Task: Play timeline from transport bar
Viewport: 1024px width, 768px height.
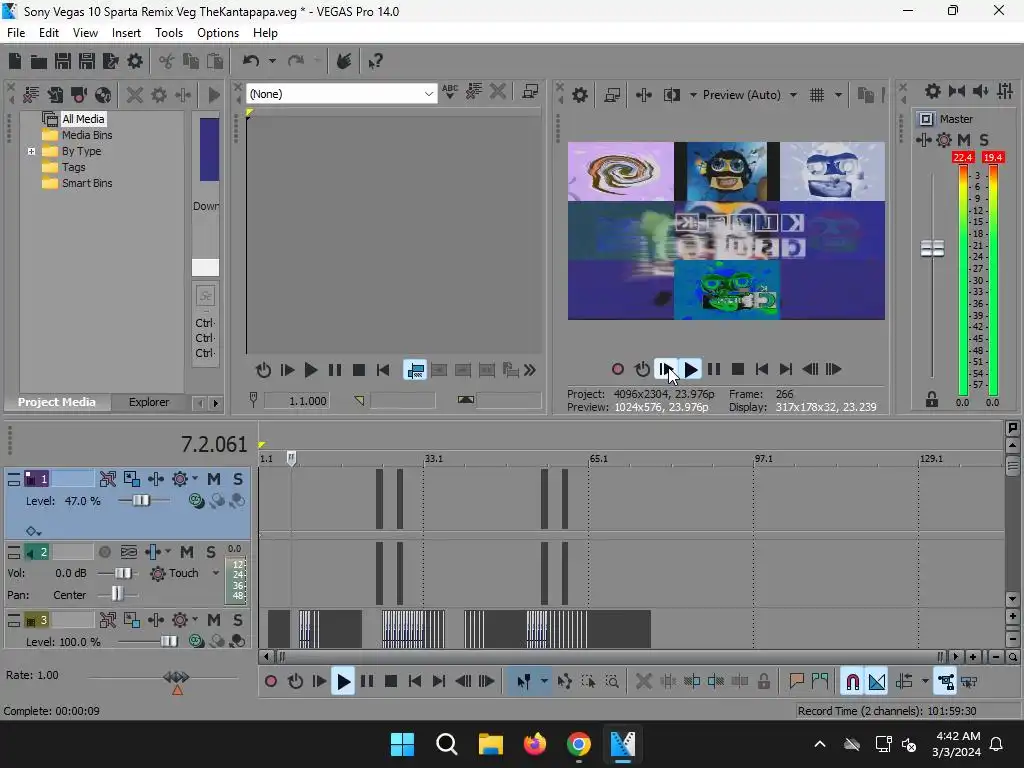Action: tap(343, 682)
